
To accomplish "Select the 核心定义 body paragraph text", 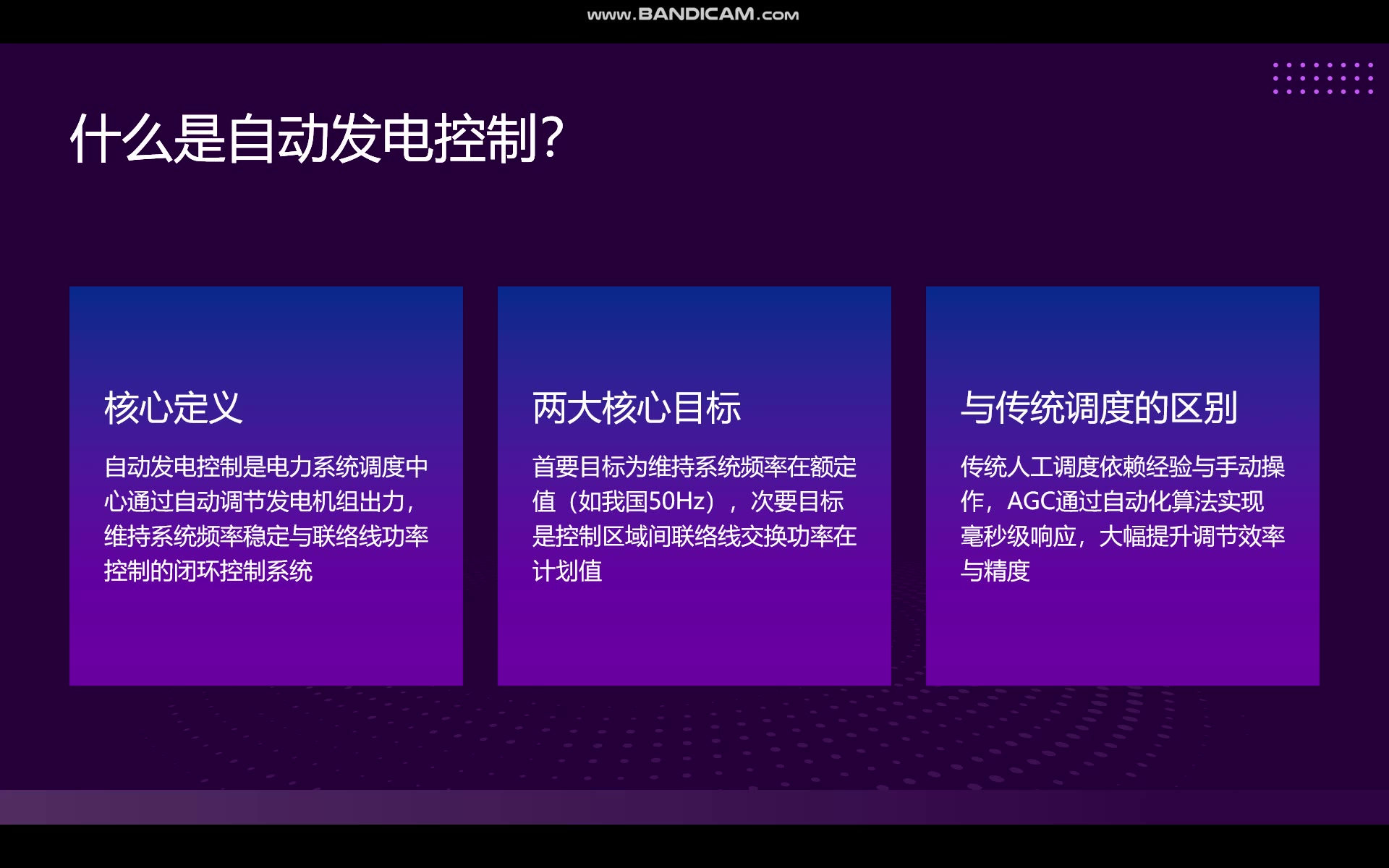I will click(266, 518).
